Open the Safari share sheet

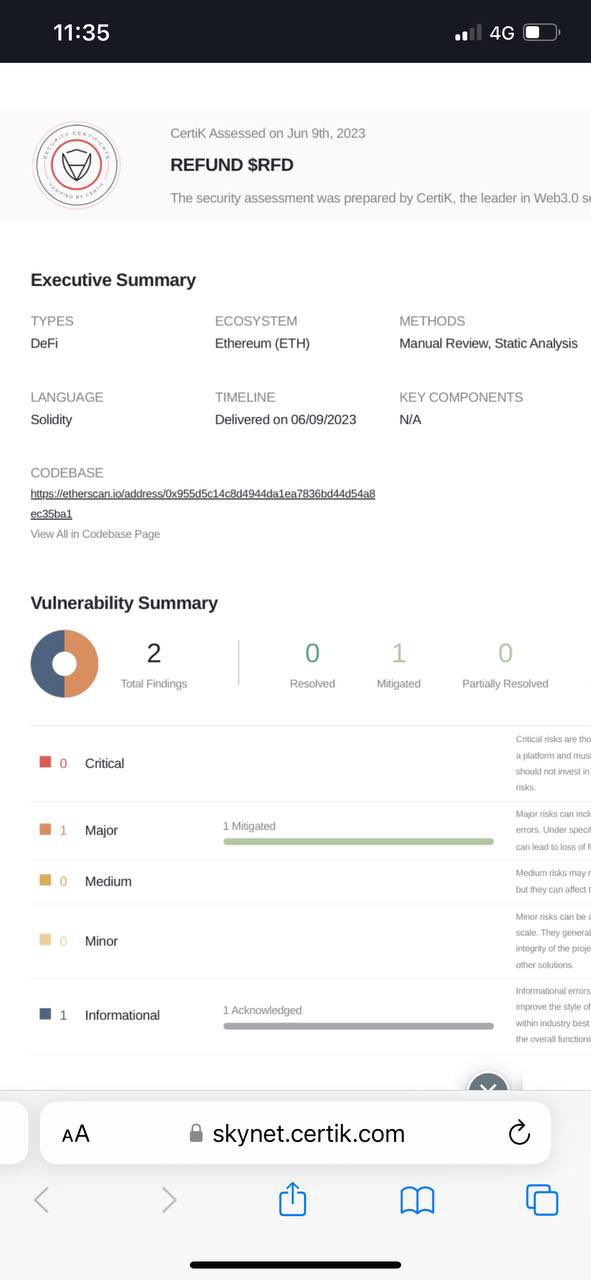click(x=292, y=1198)
